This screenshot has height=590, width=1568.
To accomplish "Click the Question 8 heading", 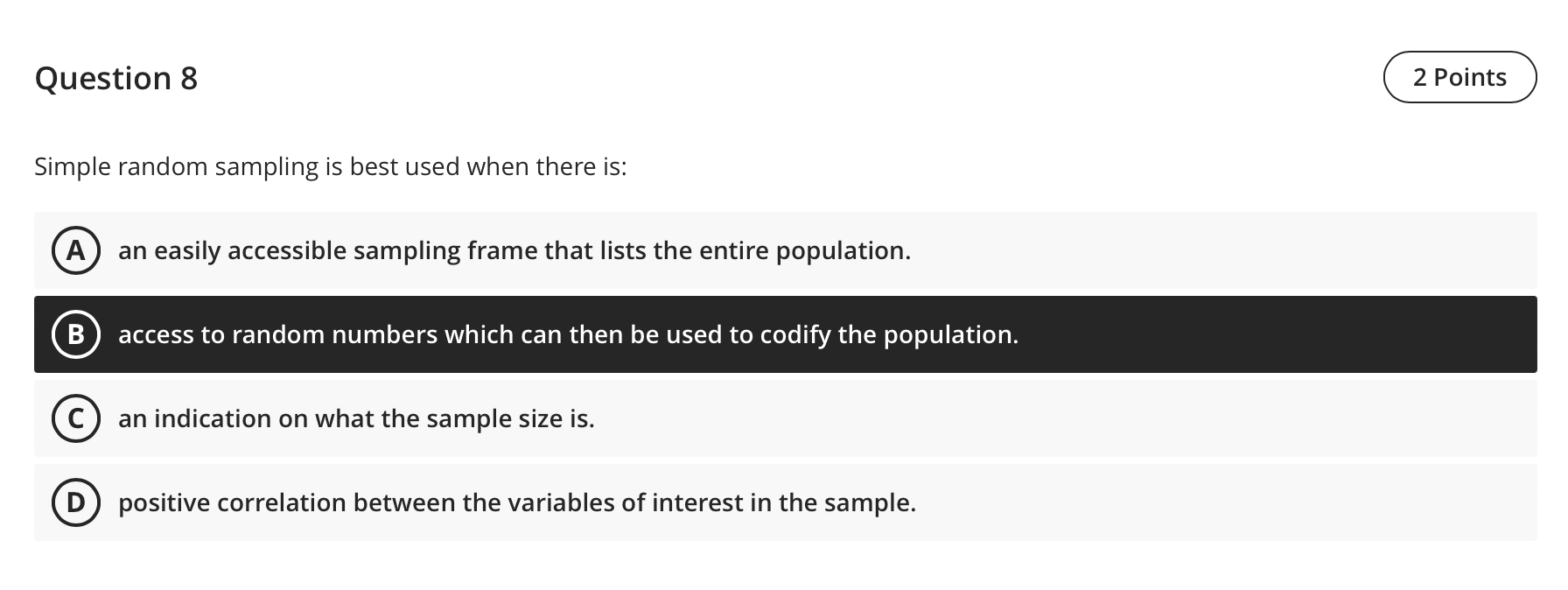I will [116, 78].
